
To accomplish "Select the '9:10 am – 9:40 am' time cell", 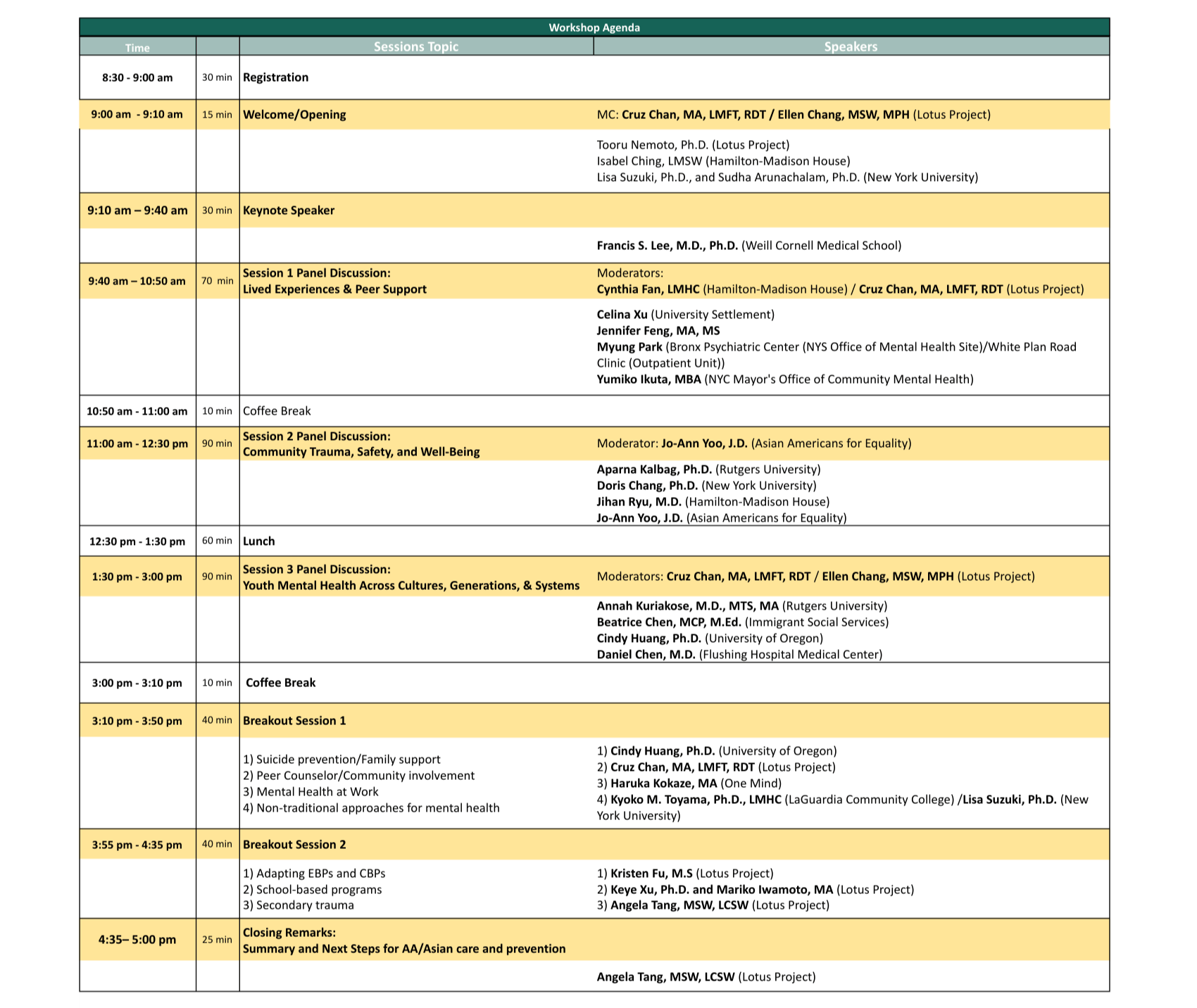I will [137, 210].
